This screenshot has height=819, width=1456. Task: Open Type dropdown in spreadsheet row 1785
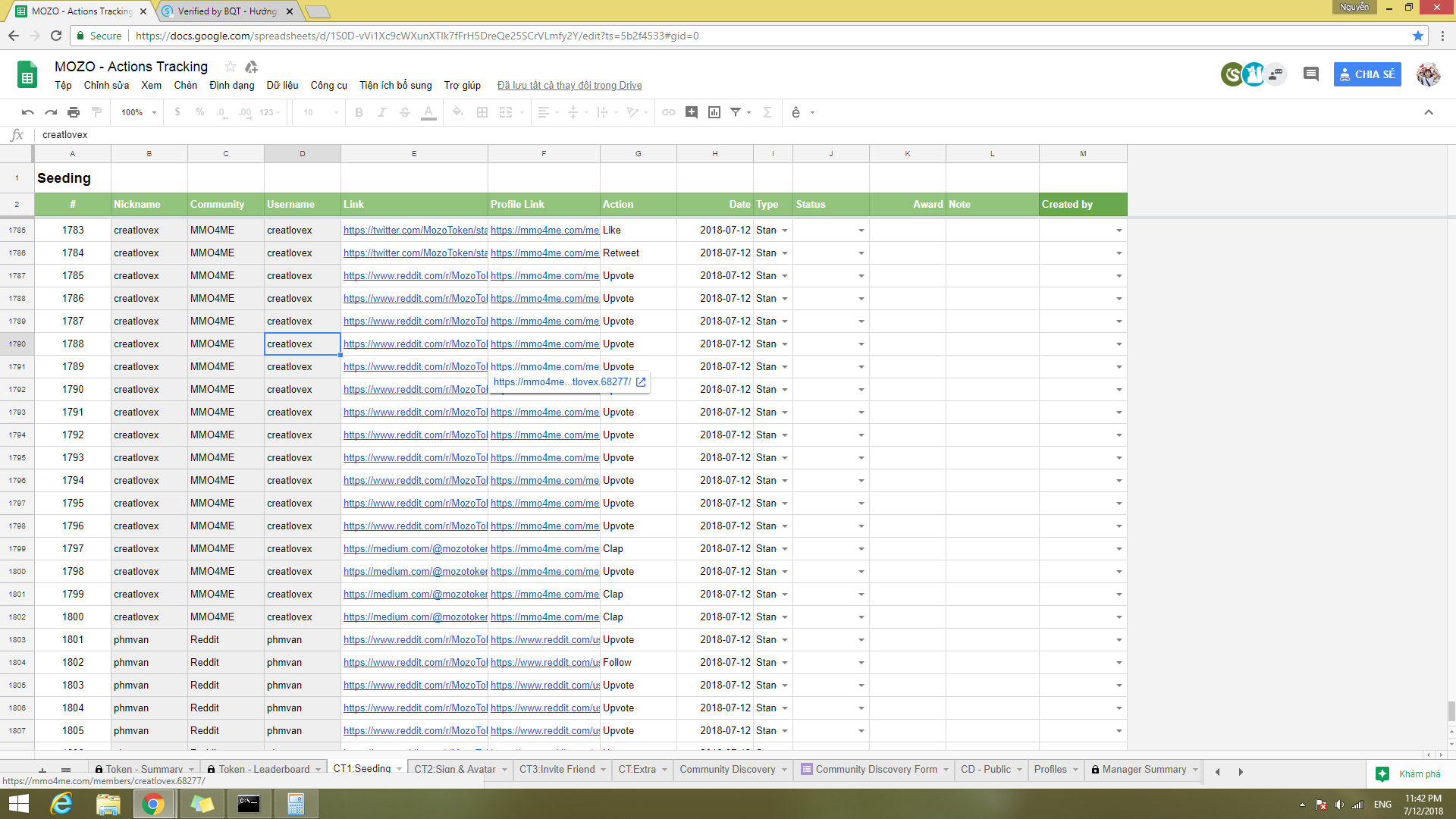(785, 231)
